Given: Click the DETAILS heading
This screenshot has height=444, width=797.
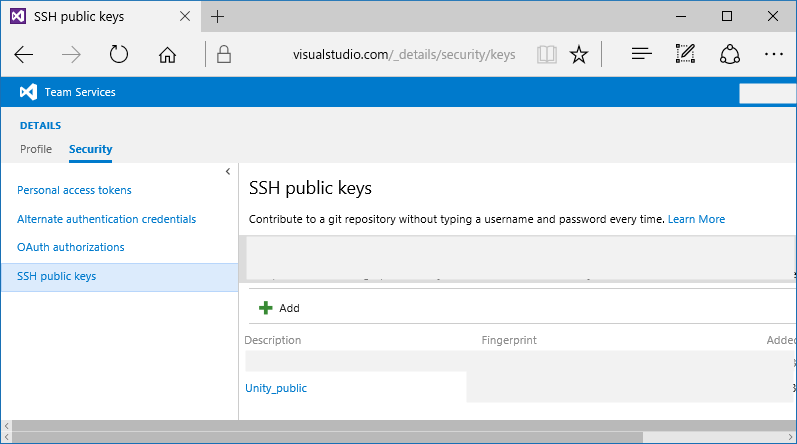Looking at the screenshot, I should pos(41,125).
